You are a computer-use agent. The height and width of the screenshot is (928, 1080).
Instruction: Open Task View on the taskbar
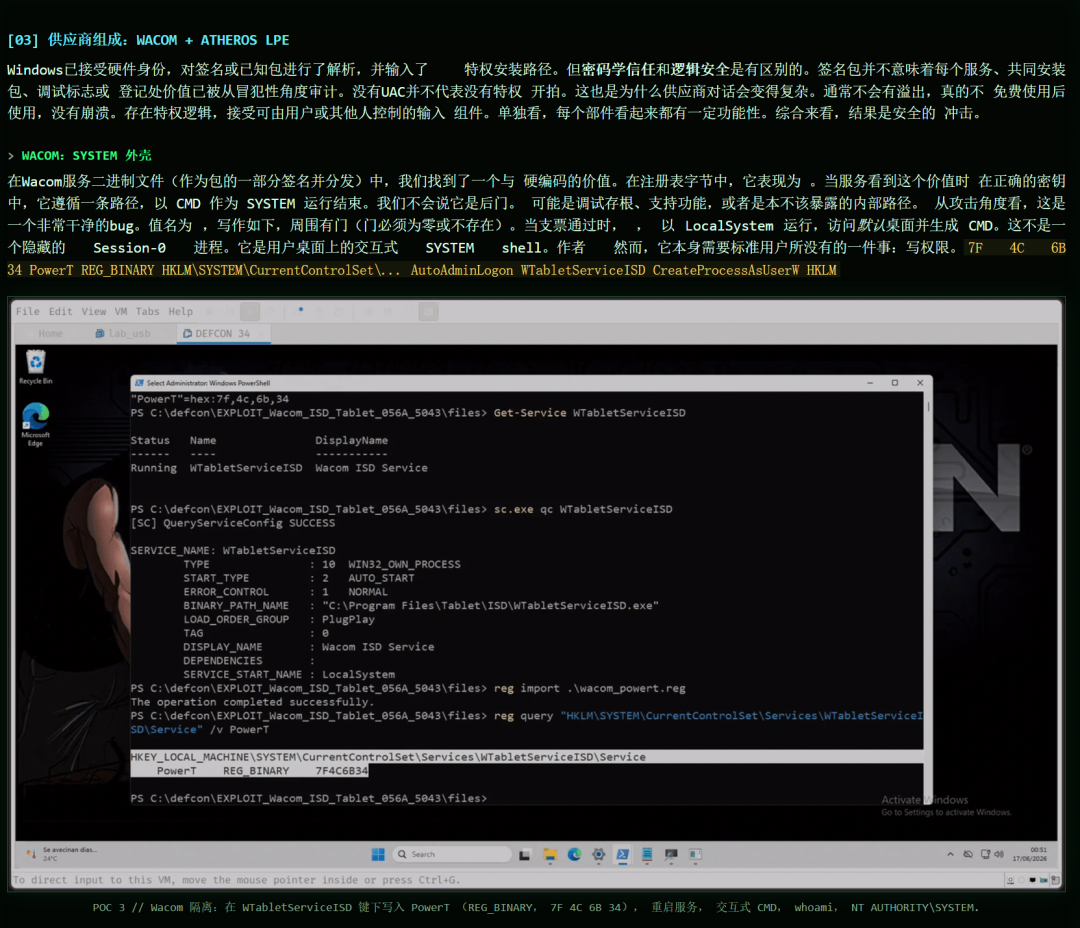click(525, 854)
